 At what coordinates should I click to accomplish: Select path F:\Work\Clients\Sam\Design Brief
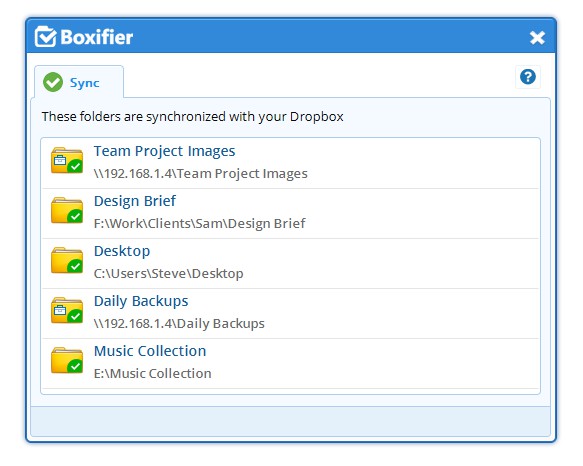[199, 224]
